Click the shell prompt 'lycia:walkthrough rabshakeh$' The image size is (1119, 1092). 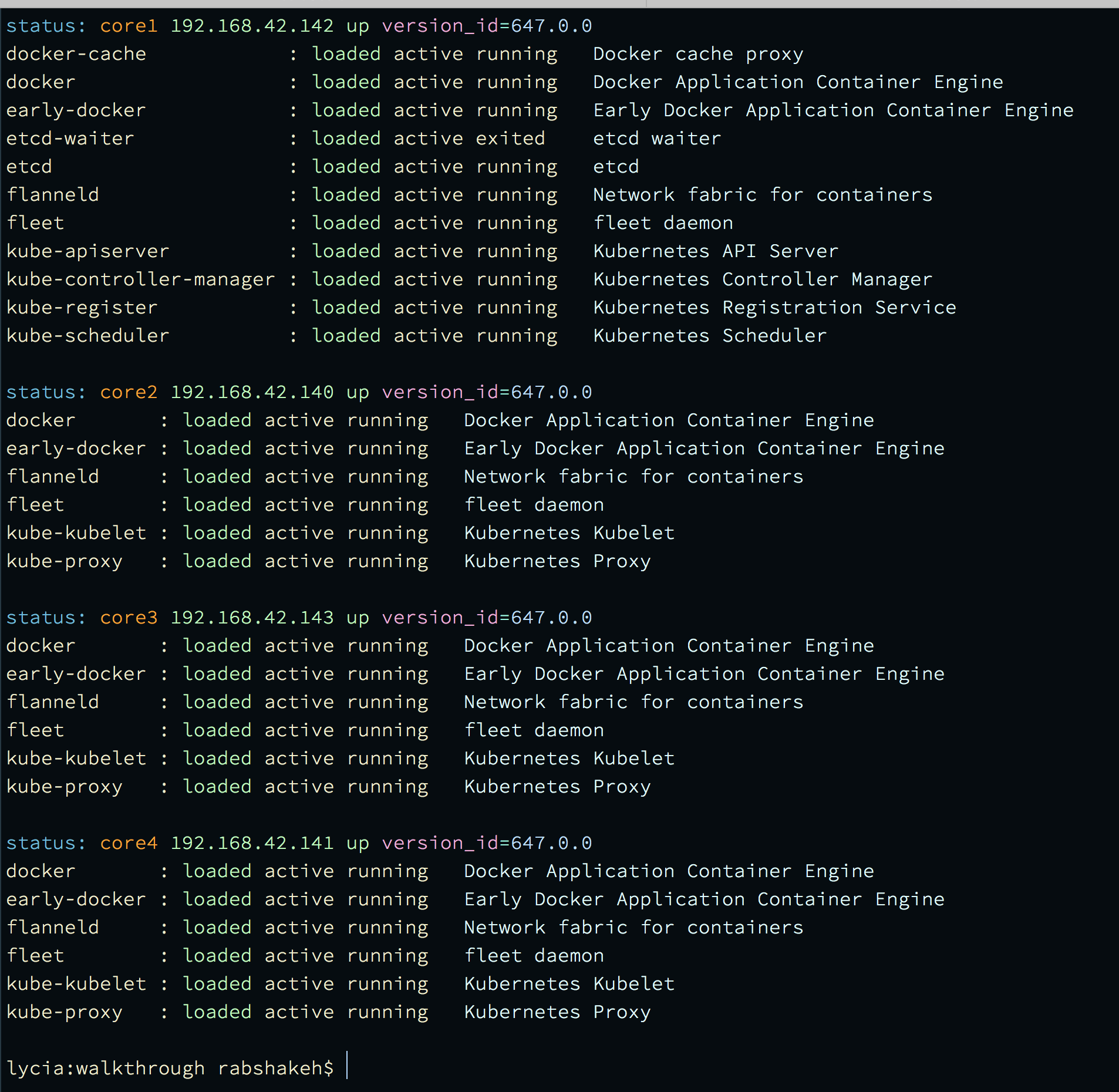click(x=170, y=1067)
